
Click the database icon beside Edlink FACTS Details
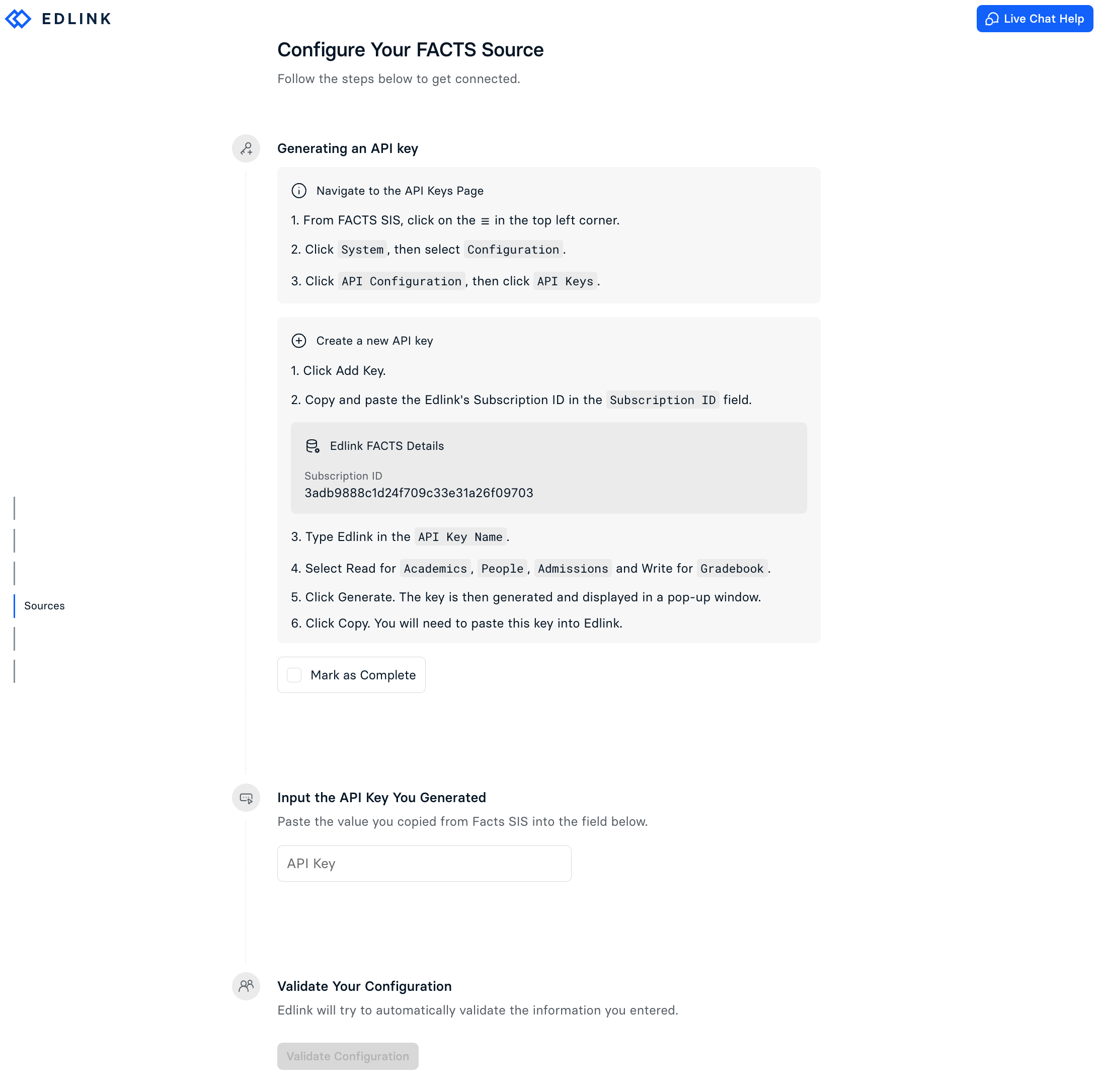(312, 446)
